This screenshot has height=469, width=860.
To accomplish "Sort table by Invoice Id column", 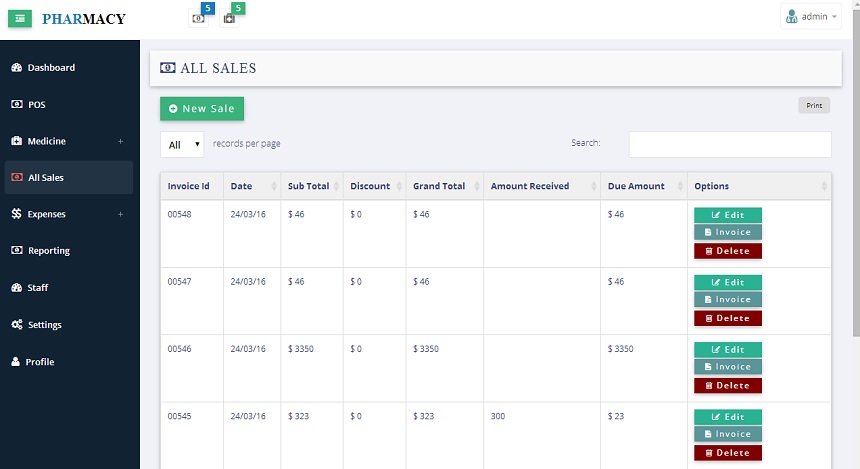I will (191, 186).
